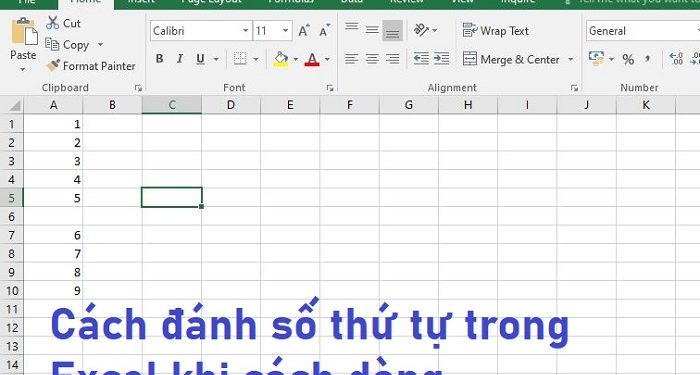Select column C header

pos(172,105)
